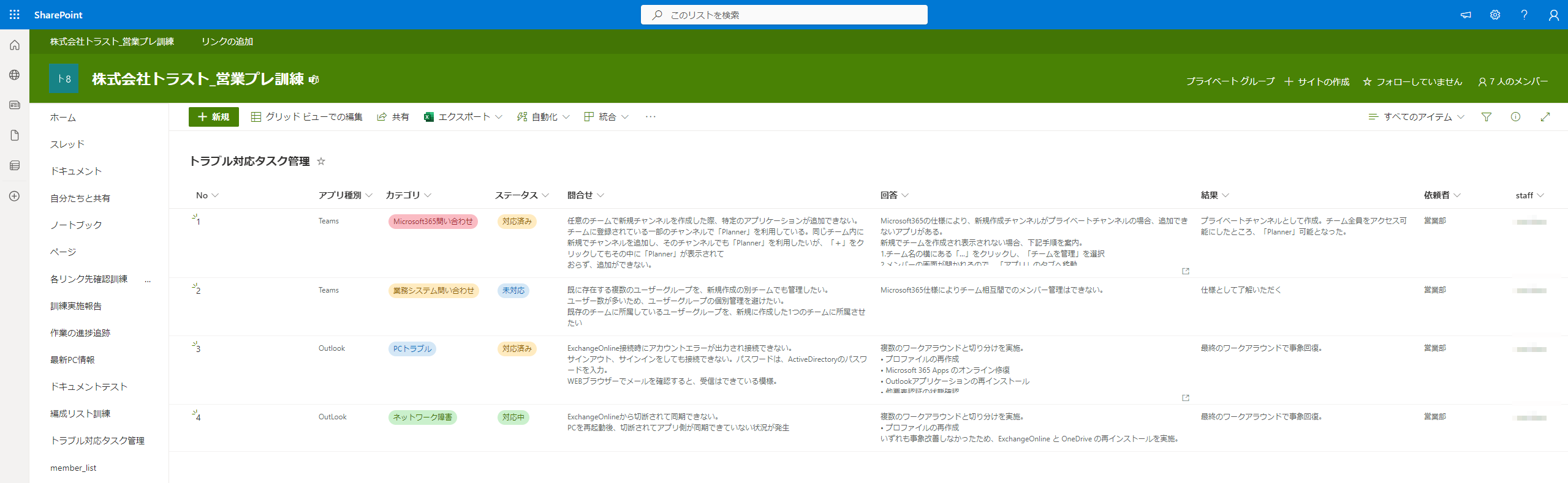1568x483 pixels.
Task: Open the settings gear icon
Action: (1495, 15)
